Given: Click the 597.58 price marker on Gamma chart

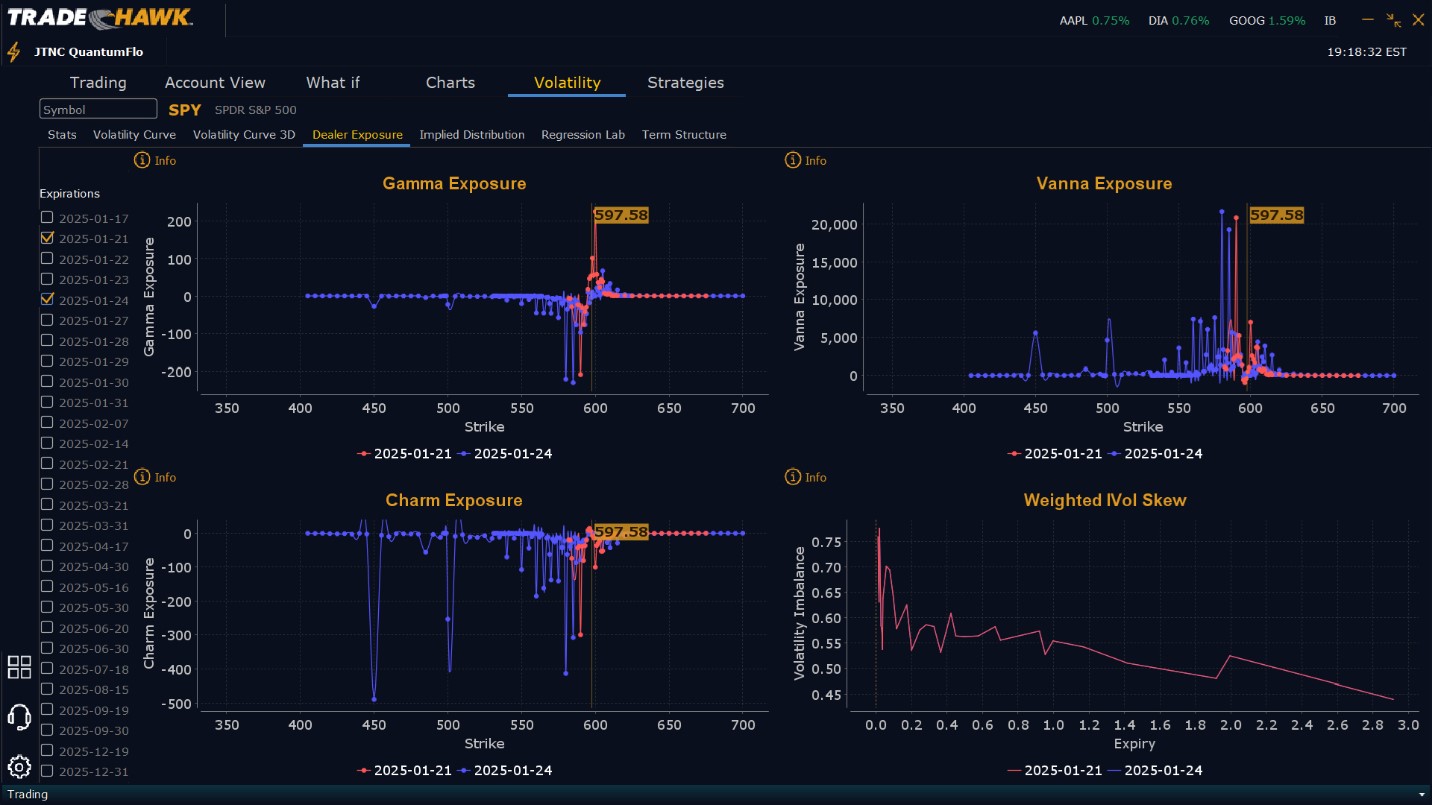Looking at the screenshot, I should [x=621, y=215].
